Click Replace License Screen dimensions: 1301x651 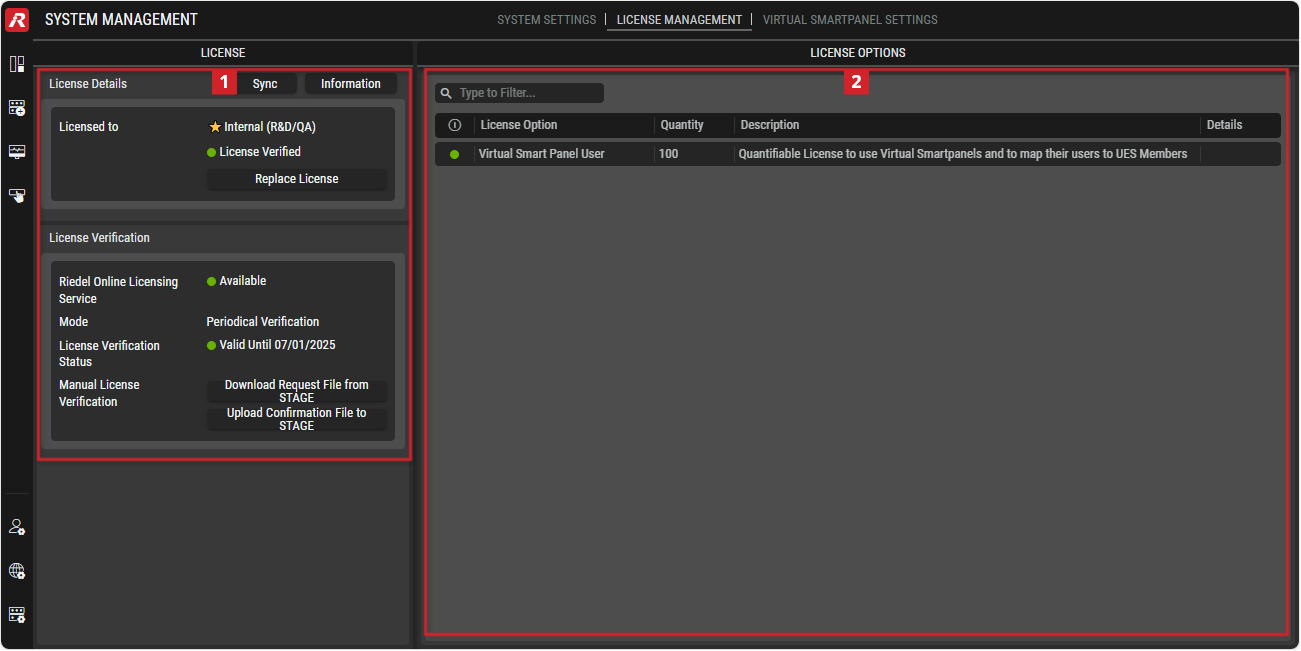pyautogui.click(x=297, y=179)
